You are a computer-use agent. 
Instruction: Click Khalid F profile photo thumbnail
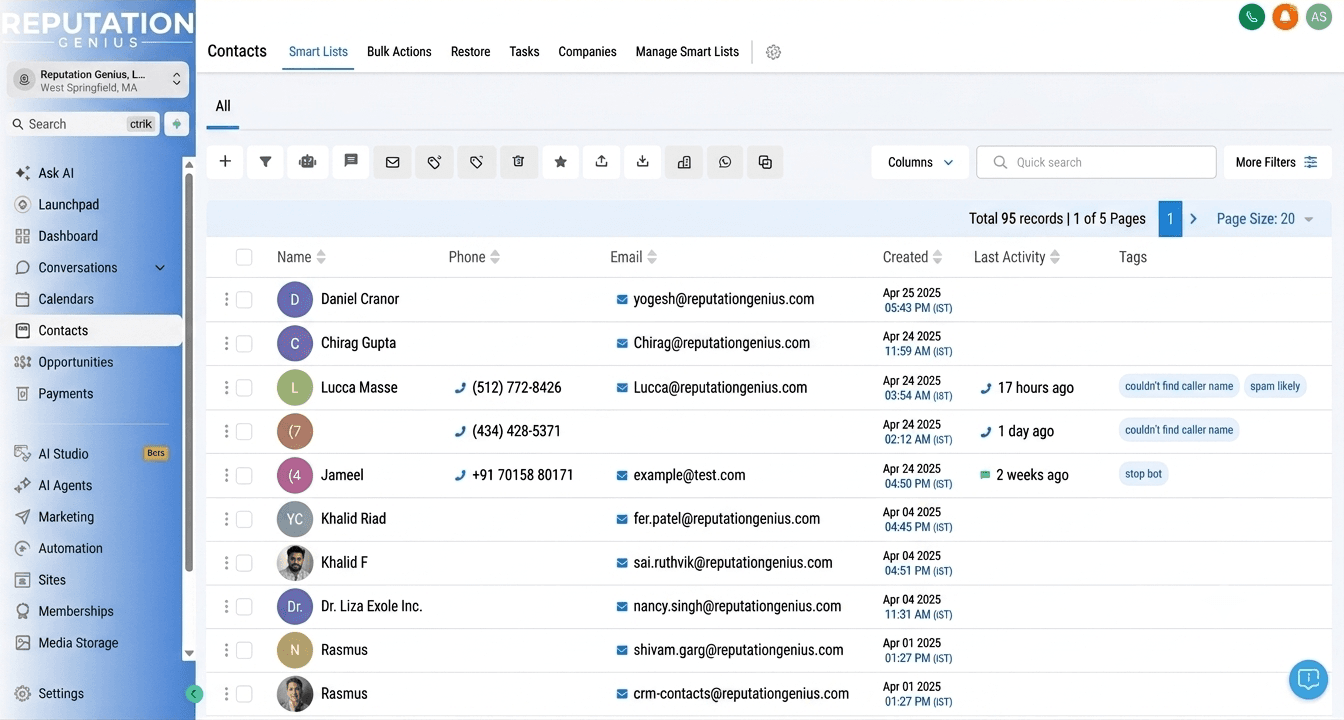pos(295,563)
